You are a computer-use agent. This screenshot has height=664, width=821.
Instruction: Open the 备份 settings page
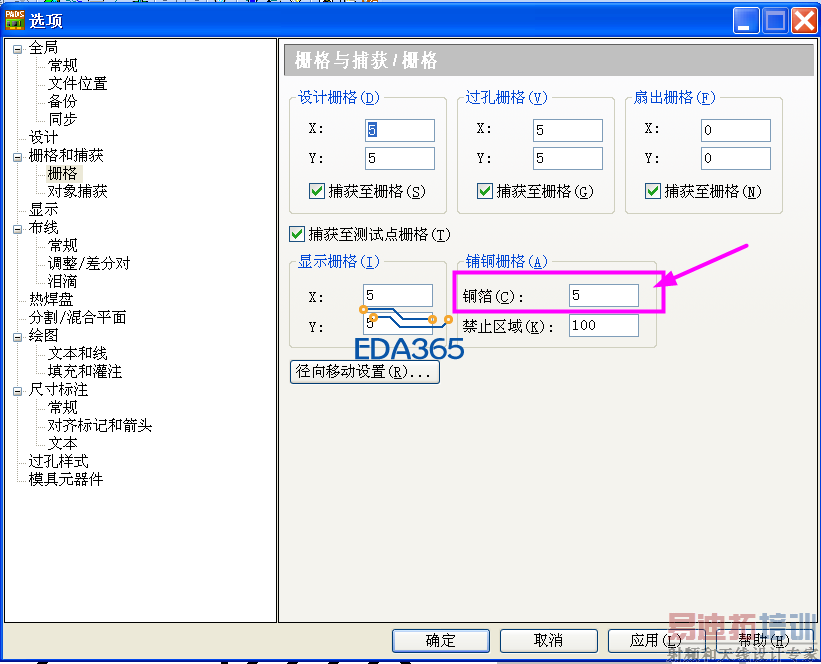click(x=63, y=101)
